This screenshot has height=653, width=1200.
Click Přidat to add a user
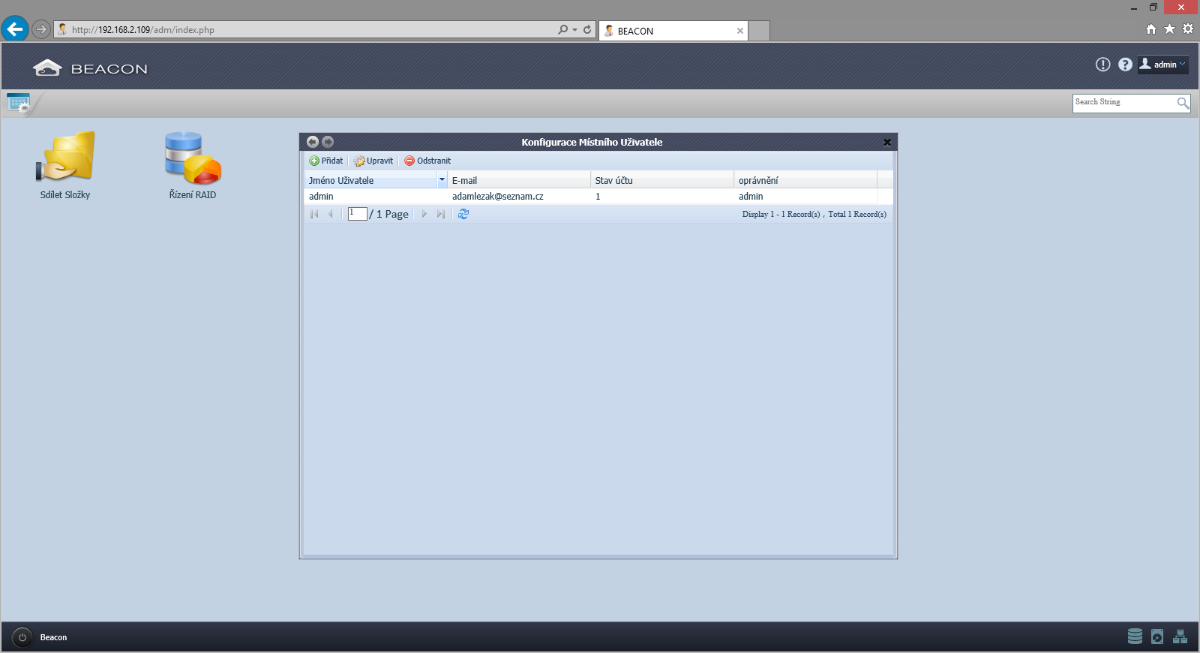(326, 160)
